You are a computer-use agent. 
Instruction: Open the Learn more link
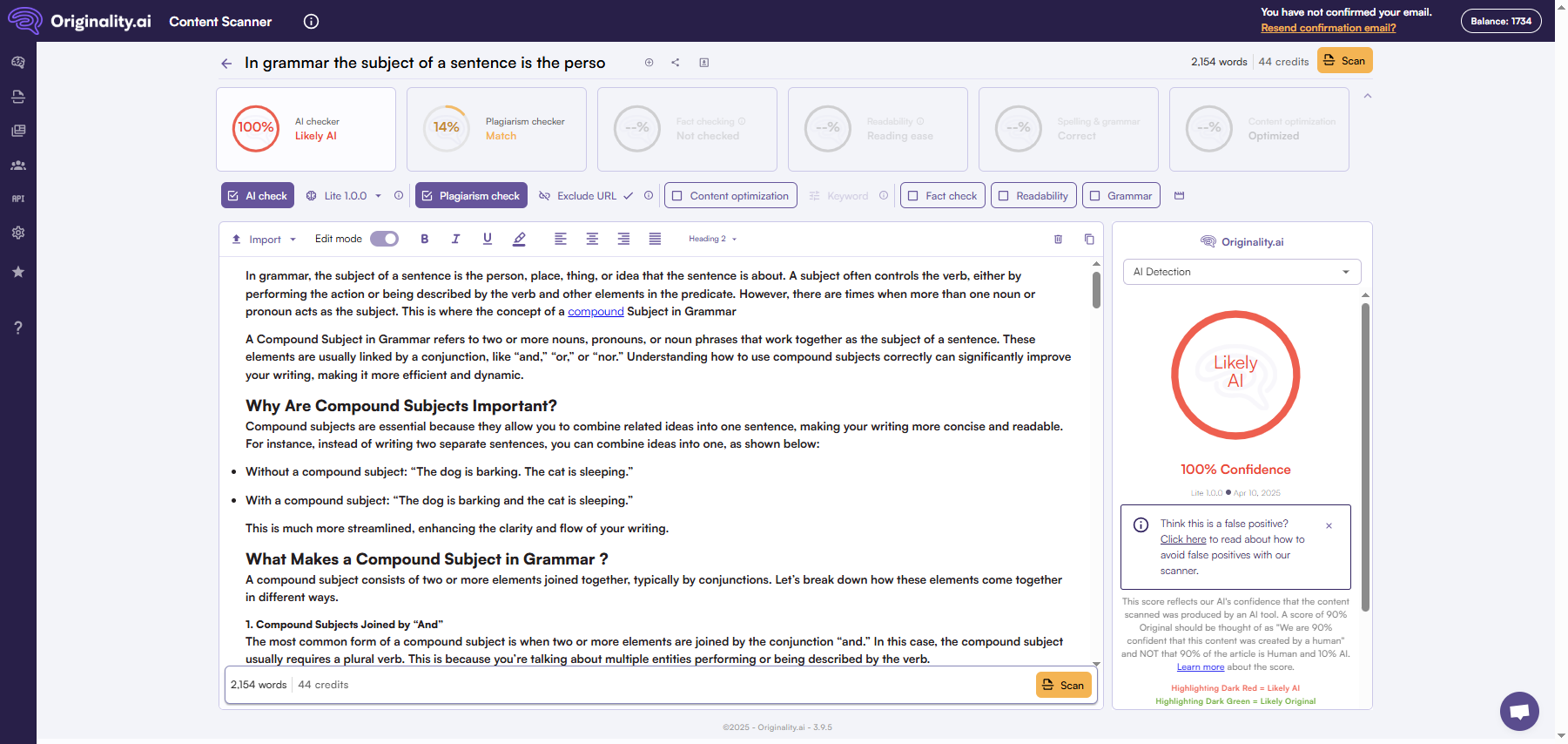tap(1200, 667)
